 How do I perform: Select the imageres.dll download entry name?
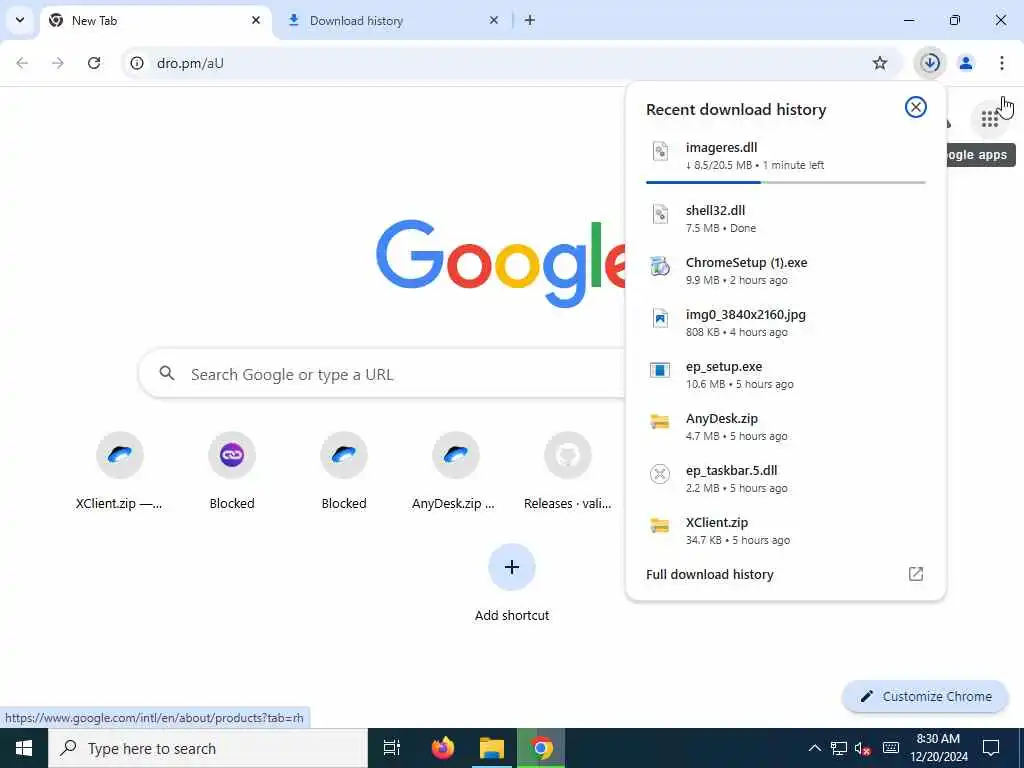pyautogui.click(x=722, y=148)
